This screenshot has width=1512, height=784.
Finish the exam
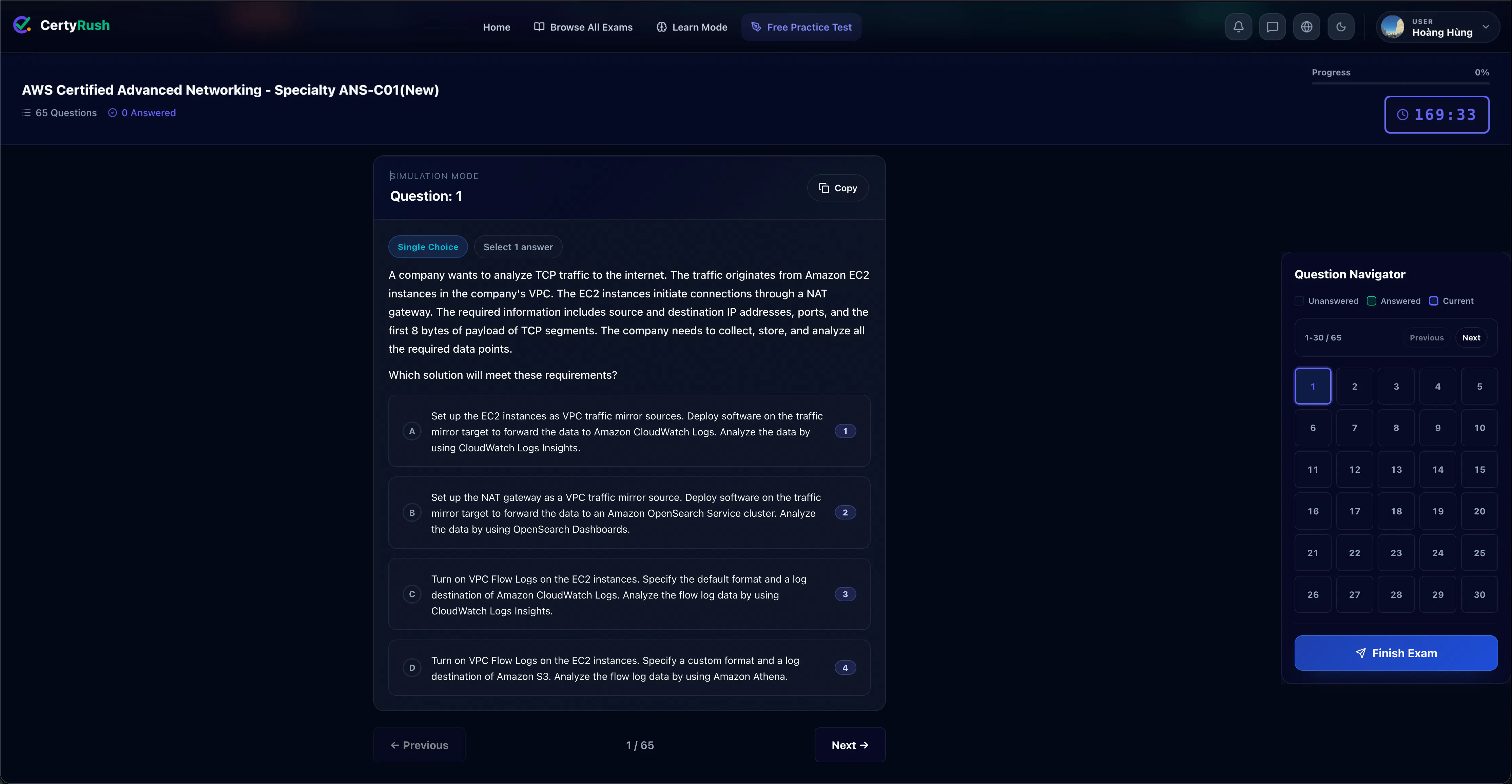(1396, 652)
